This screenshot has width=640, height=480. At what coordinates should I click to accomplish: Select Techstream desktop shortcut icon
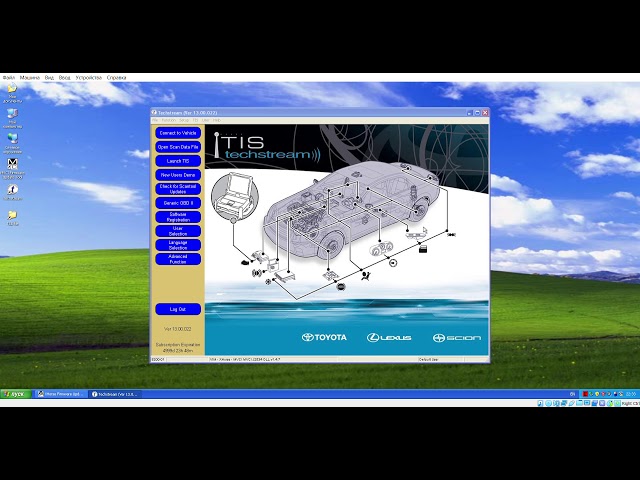pyautogui.click(x=12, y=192)
